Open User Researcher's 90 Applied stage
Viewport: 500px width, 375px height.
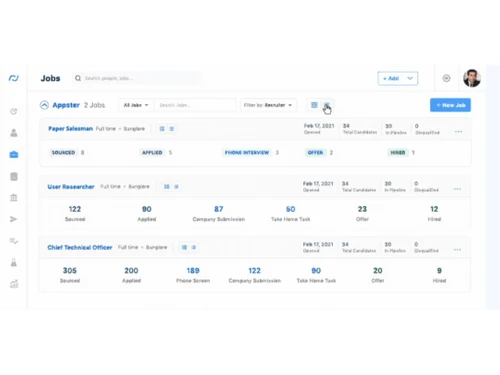[x=147, y=213]
